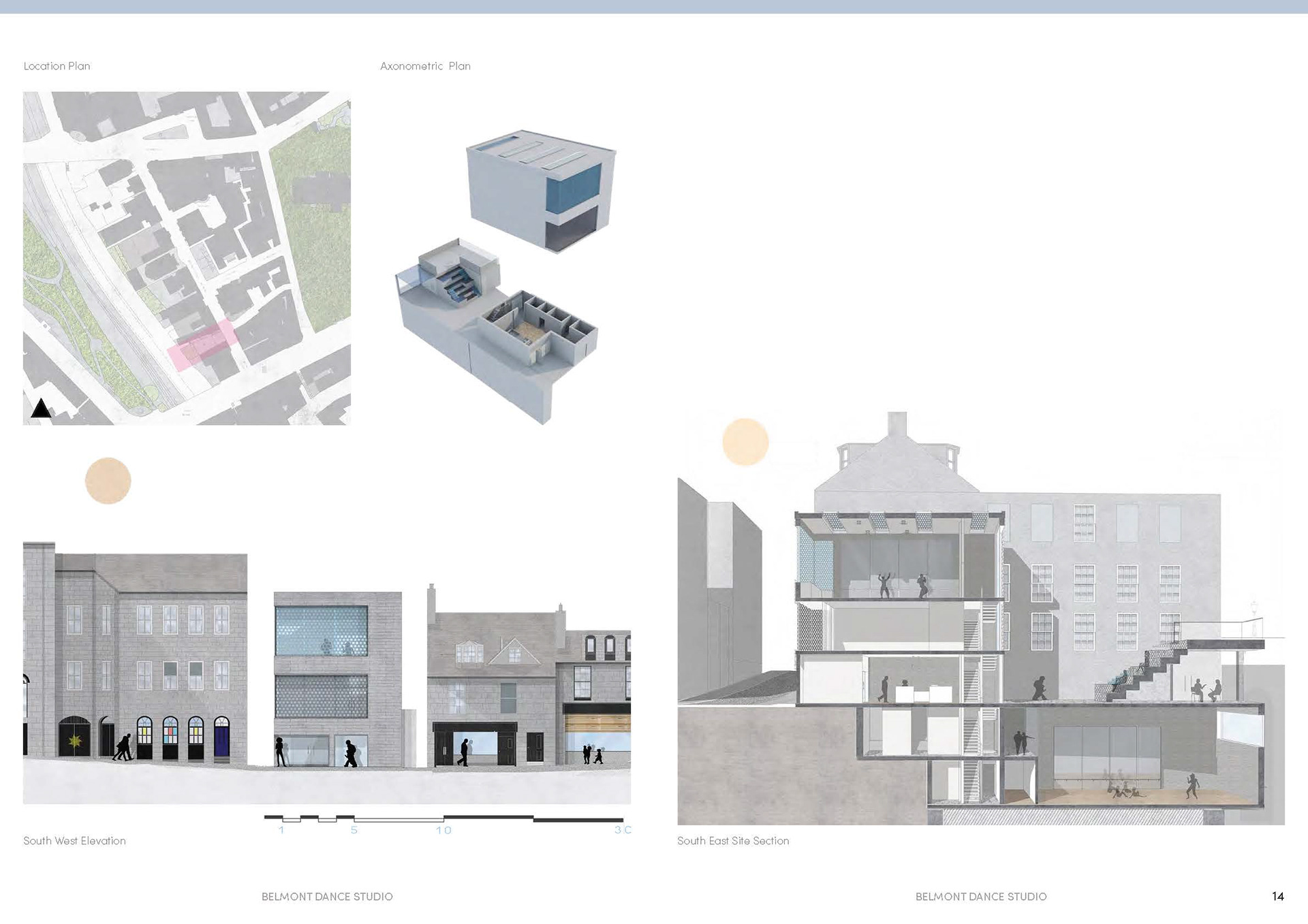Click the South West Elevation caption
Image resolution: width=1308 pixels, height=924 pixels.
pos(74,841)
